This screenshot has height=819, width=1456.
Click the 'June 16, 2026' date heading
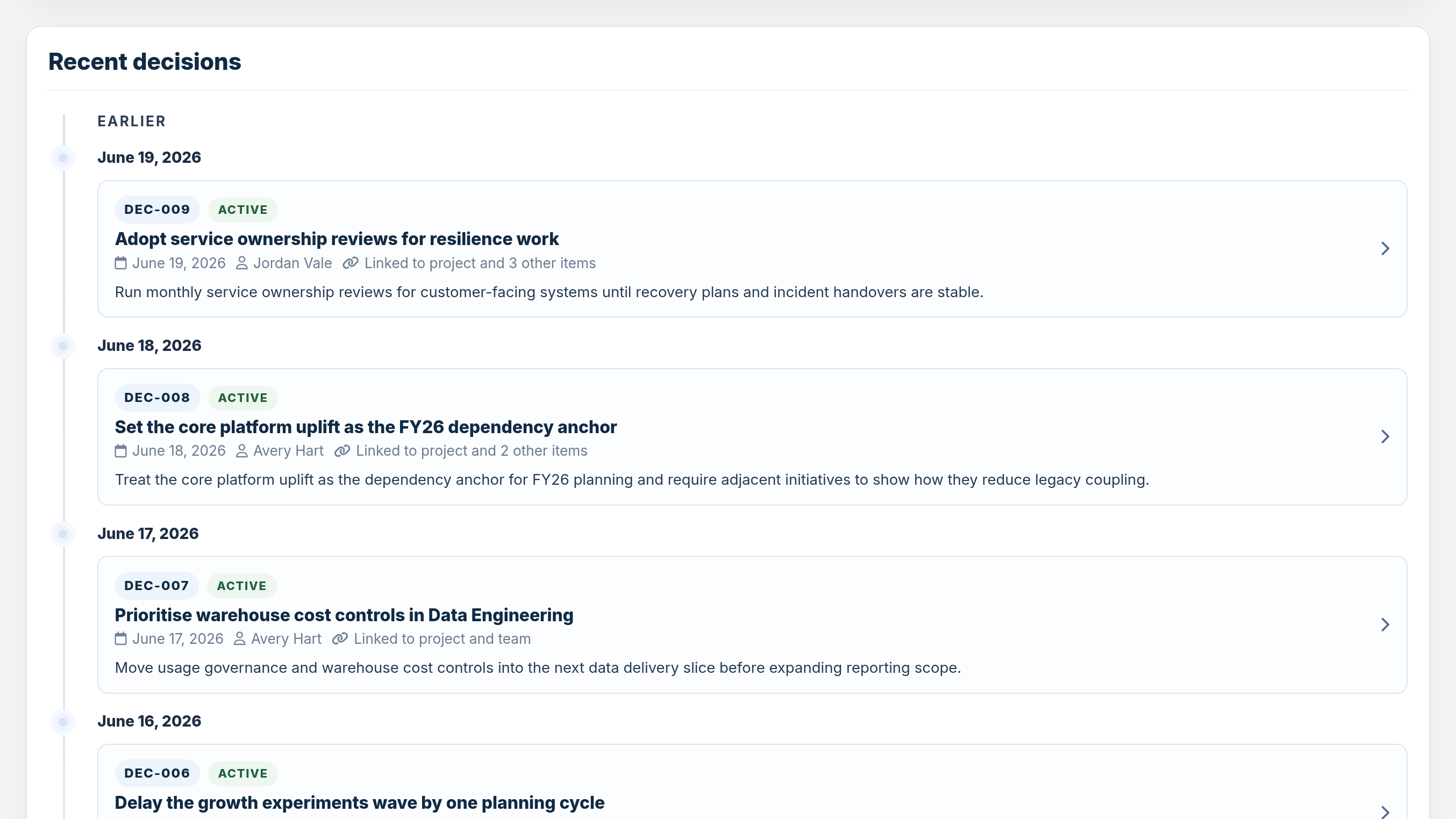(149, 721)
